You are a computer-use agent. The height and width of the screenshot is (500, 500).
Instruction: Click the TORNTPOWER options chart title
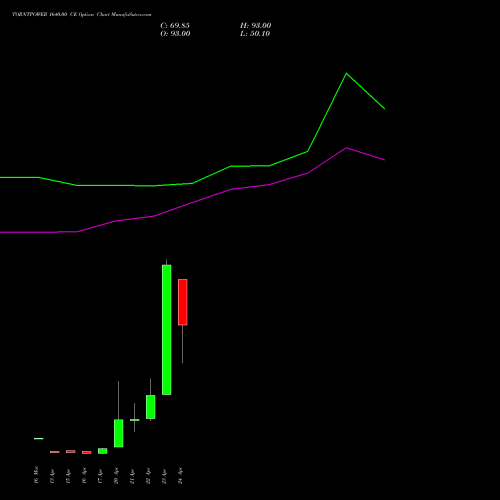coord(82,15)
